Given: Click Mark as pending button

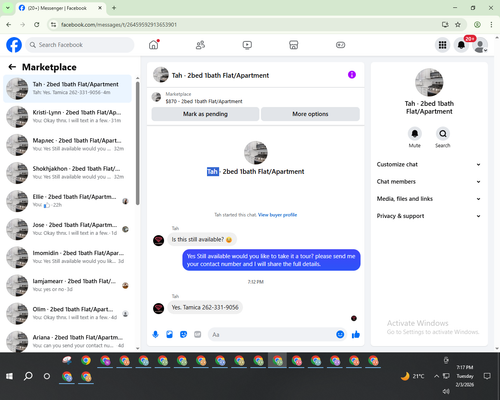Looking at the screenshot, I should coord(205,114).
